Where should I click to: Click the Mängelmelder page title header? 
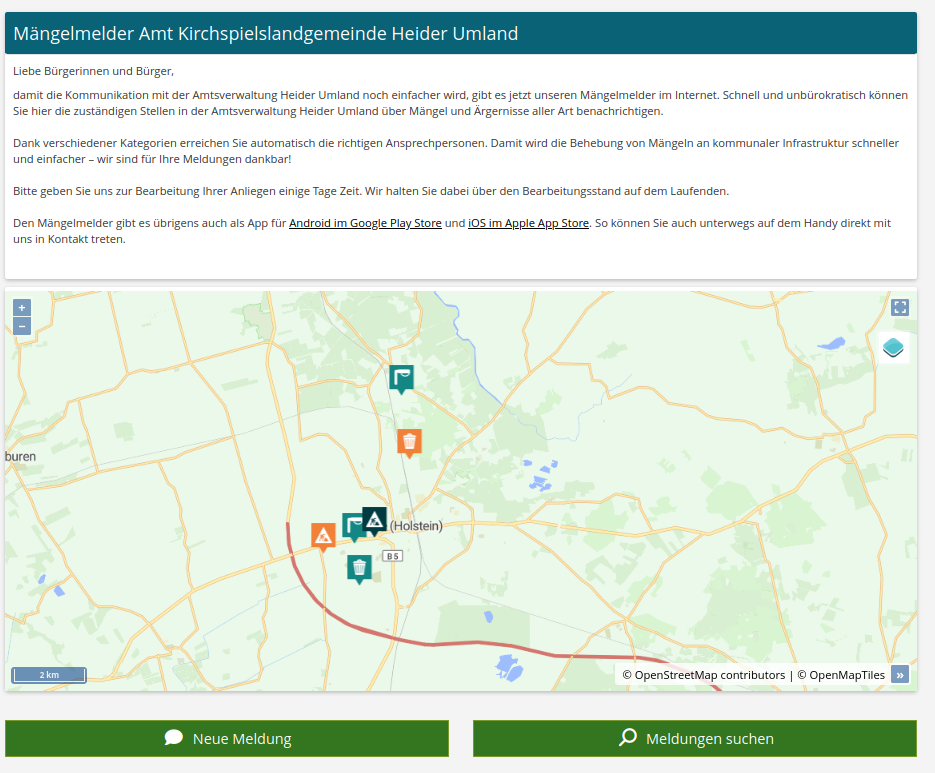[265, 33]
